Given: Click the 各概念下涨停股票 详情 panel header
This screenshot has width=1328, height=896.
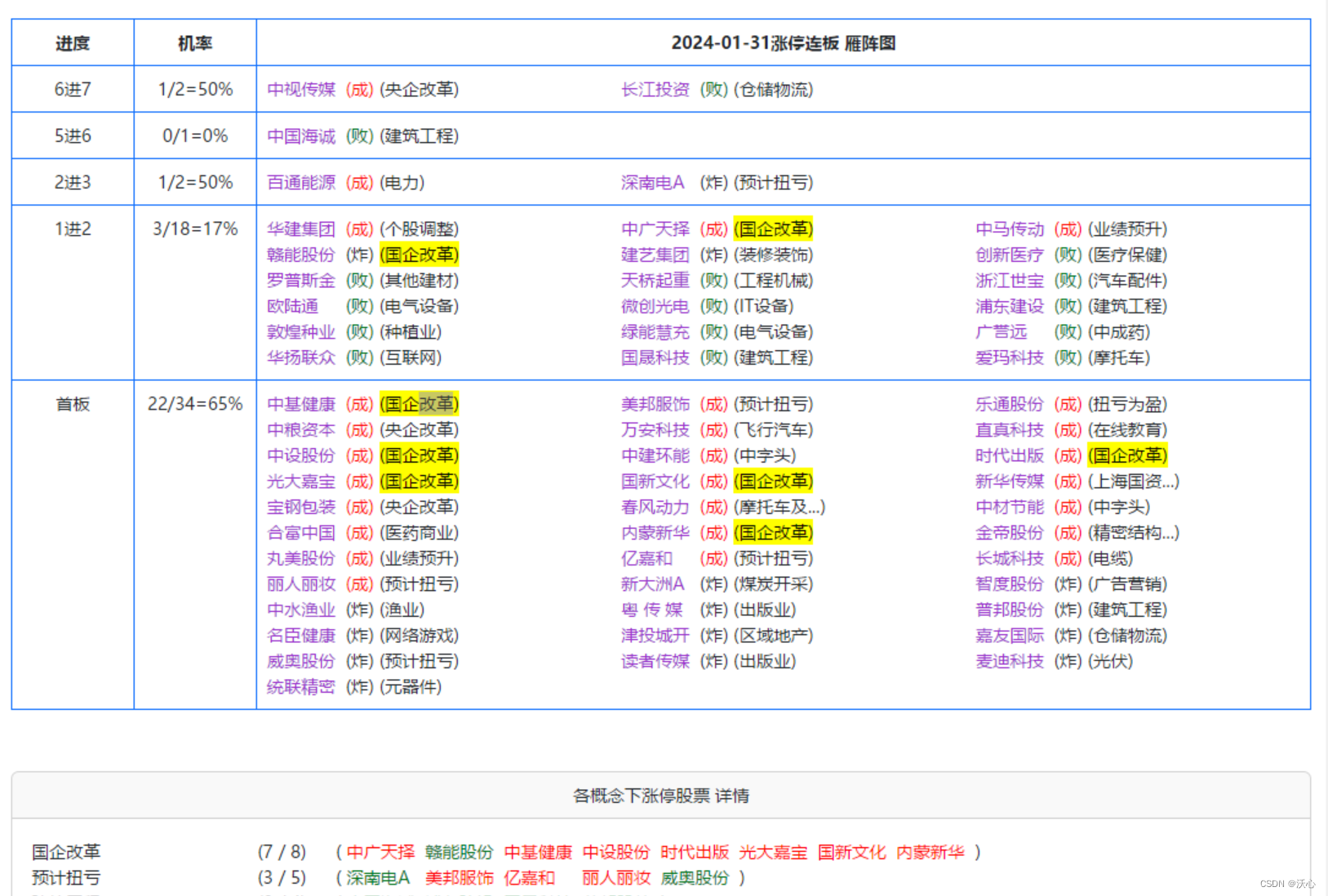Looking at the screenshot, I should click(661, 796).
